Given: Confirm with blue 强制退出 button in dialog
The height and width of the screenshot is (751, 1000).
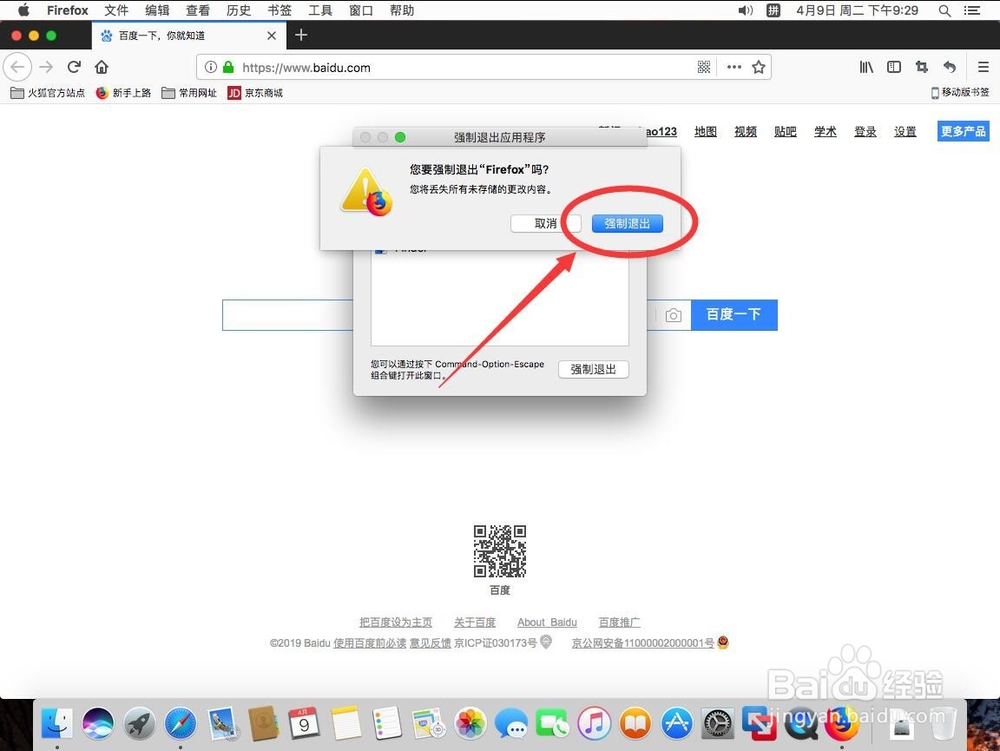Looking at the screenshot, I should tap(627, 223).
